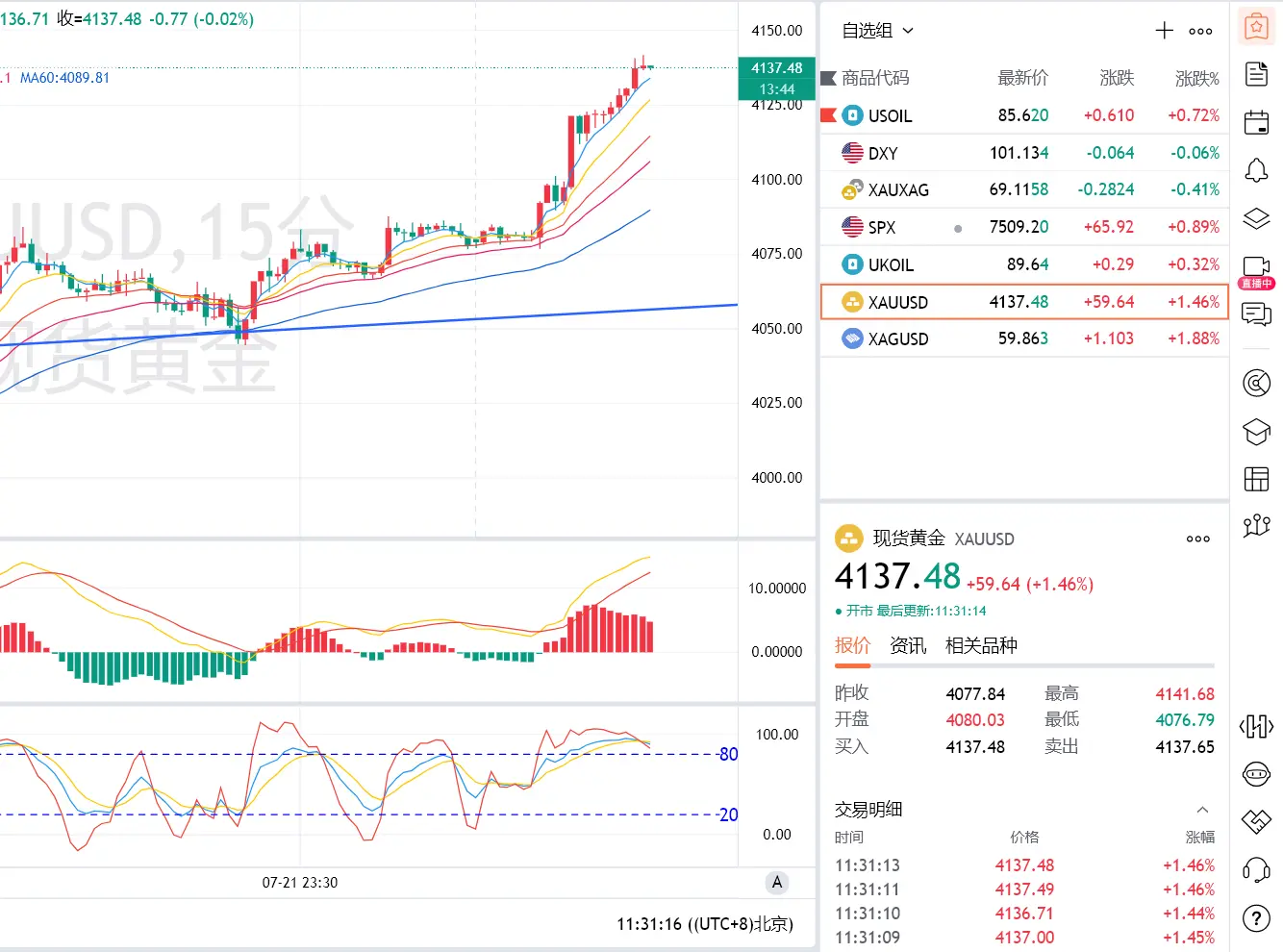Image resolution: width=1283 pixels, height=952 pixels.
Task: Select the XAUUSD watchlist row
Action: point(1024,302)
